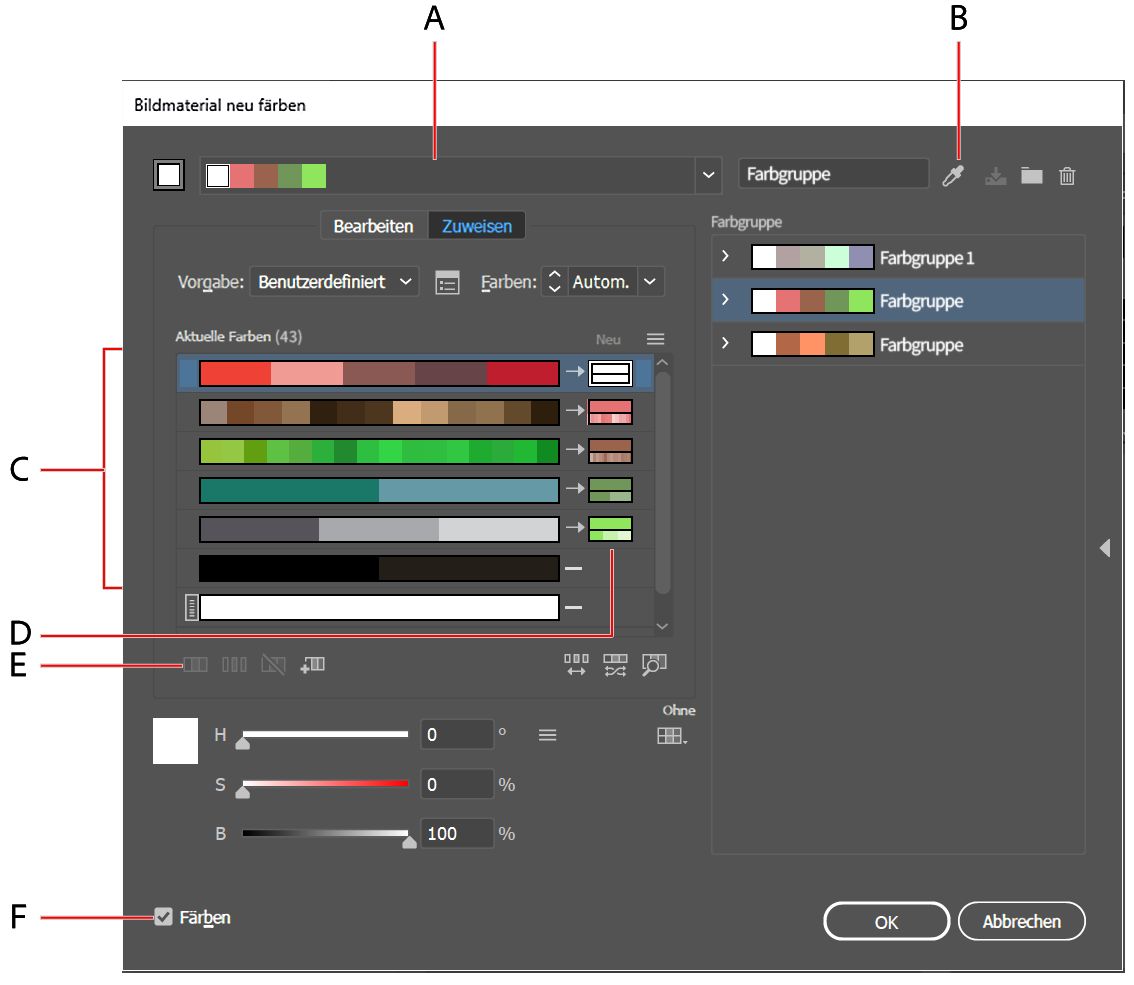The width and height of the screenshot is (1134, 985).
Task: Click the green swatch in active colors bar
Action: pyautogui.click(x=289, y=176)
